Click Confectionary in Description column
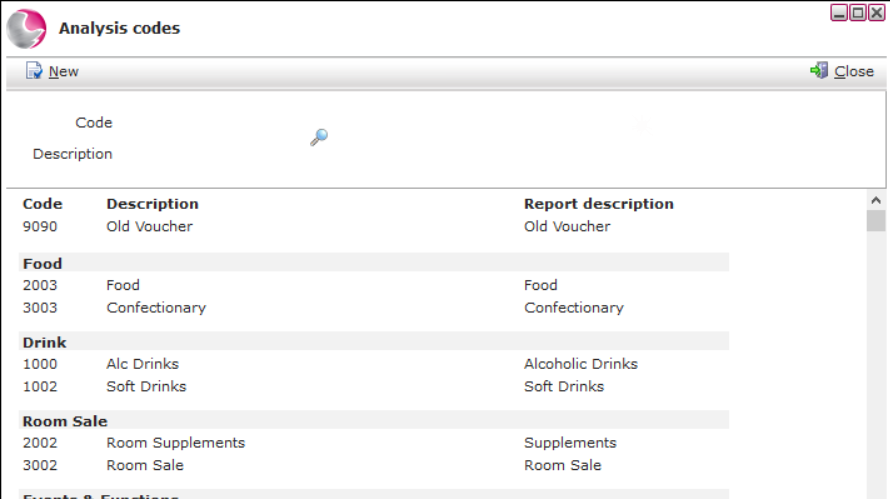The width and height of the screenshot is (890, 499). coord(156,308)
